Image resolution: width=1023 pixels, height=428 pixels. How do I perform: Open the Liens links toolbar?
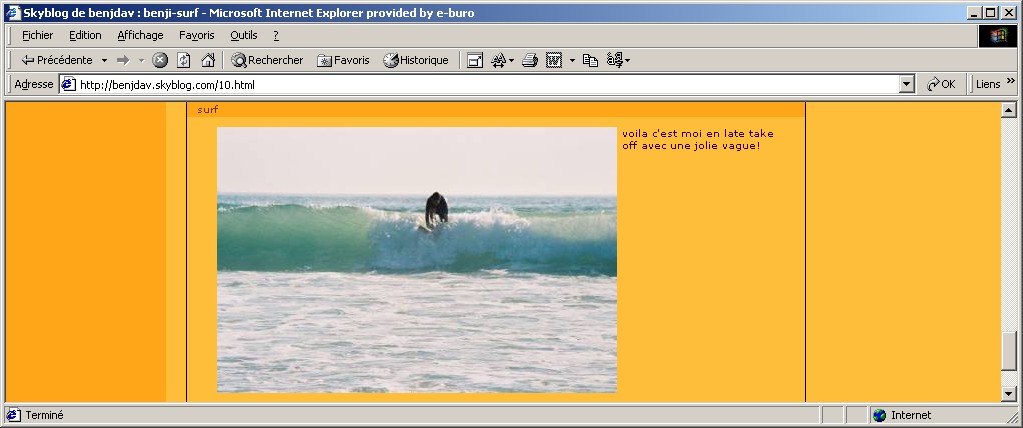pos(988,84)
